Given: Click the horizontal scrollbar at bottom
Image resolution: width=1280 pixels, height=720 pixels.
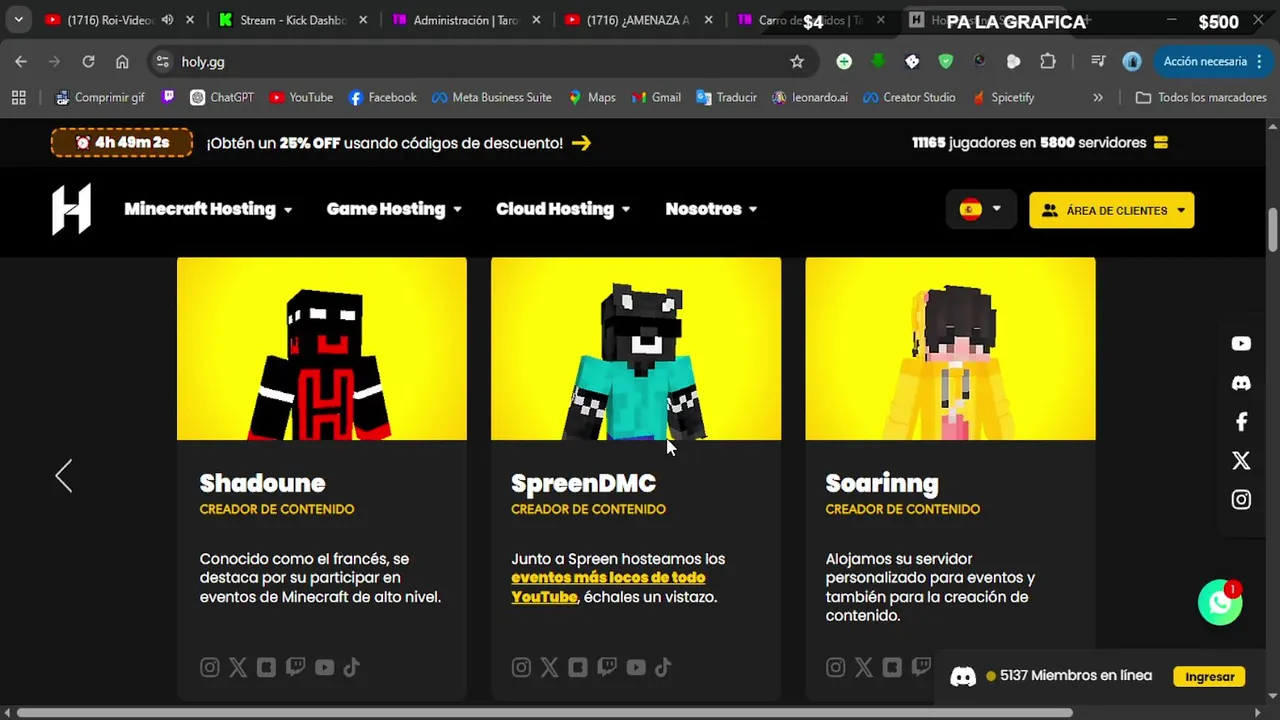Looking at the screenshot, I should (x=545, y=713).
